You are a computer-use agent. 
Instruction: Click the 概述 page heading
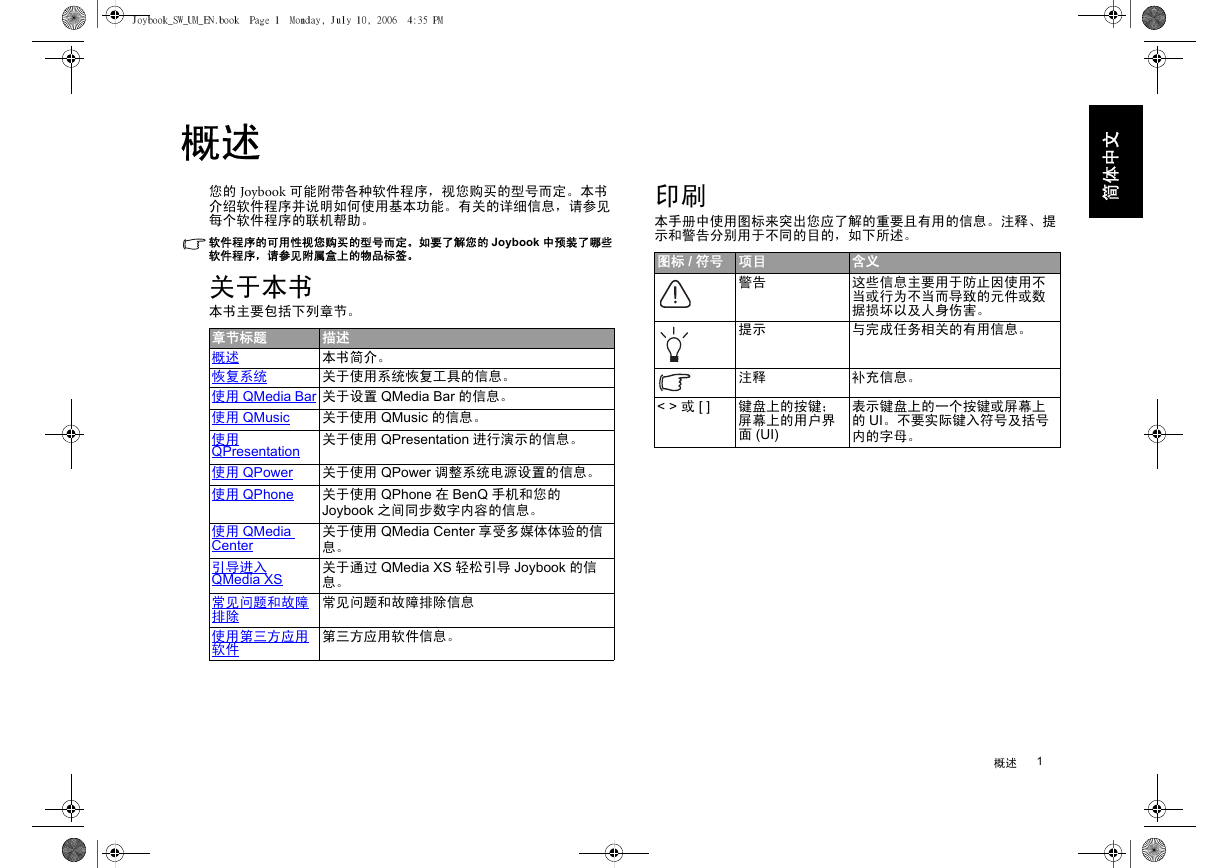tap(221, 143)
